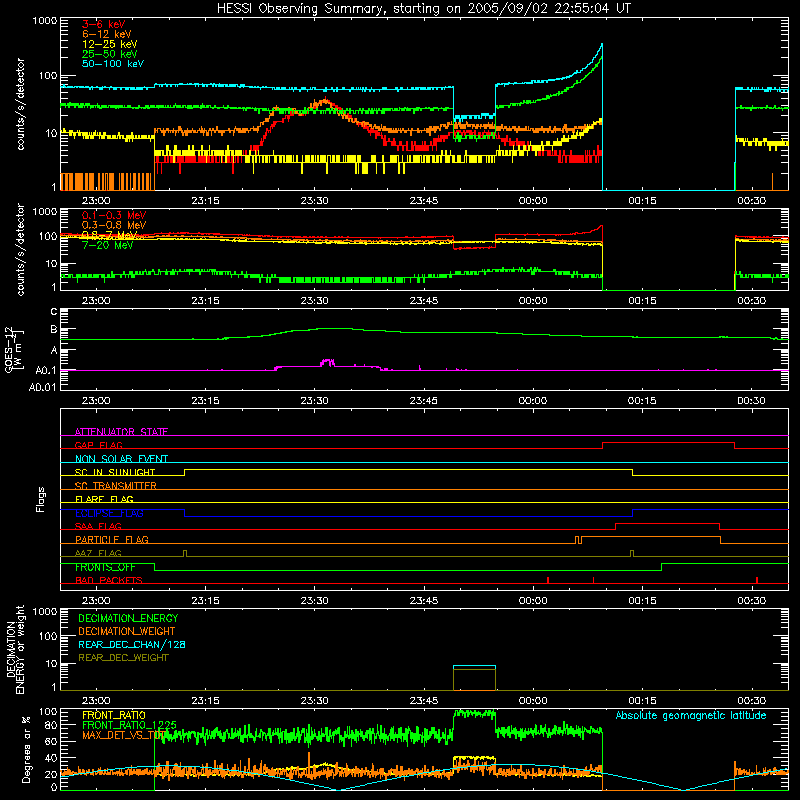
Task: Click the 'A0.1' tick label on GOES axis
Action: coord(46,370)
